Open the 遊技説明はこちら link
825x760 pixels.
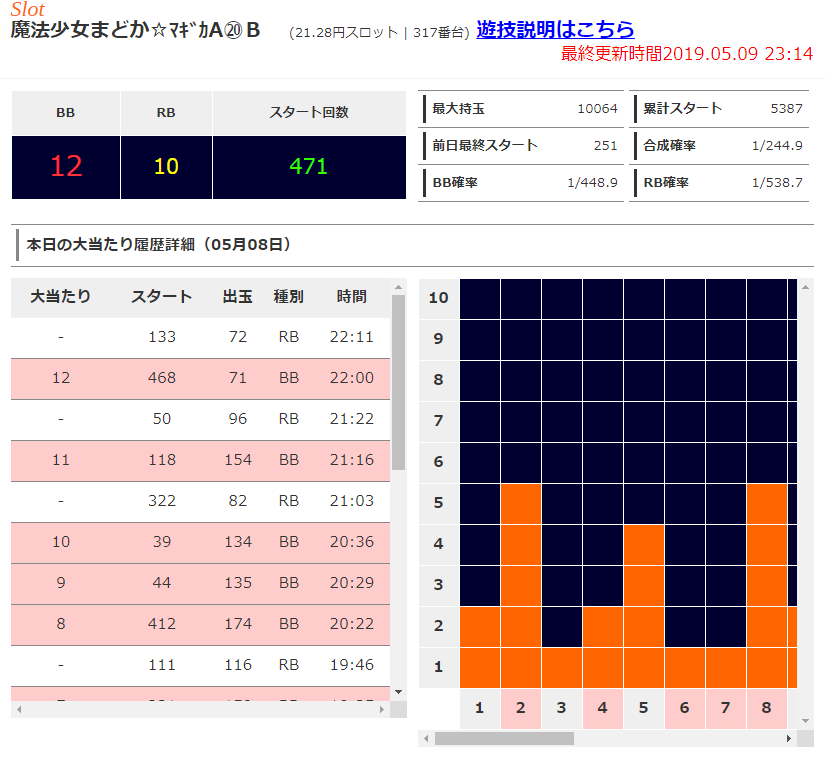(x=555, y=29)
